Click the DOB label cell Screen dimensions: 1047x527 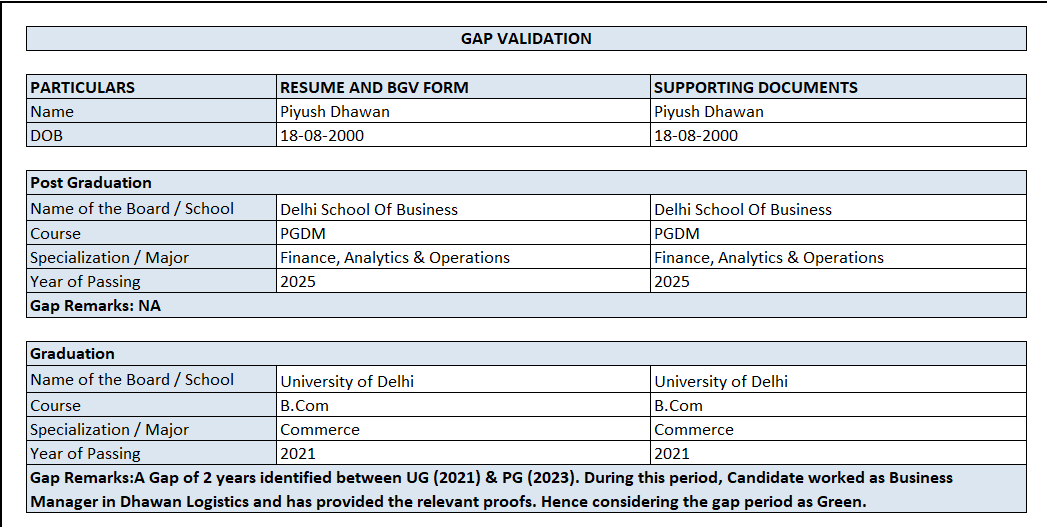coord(152,136)
